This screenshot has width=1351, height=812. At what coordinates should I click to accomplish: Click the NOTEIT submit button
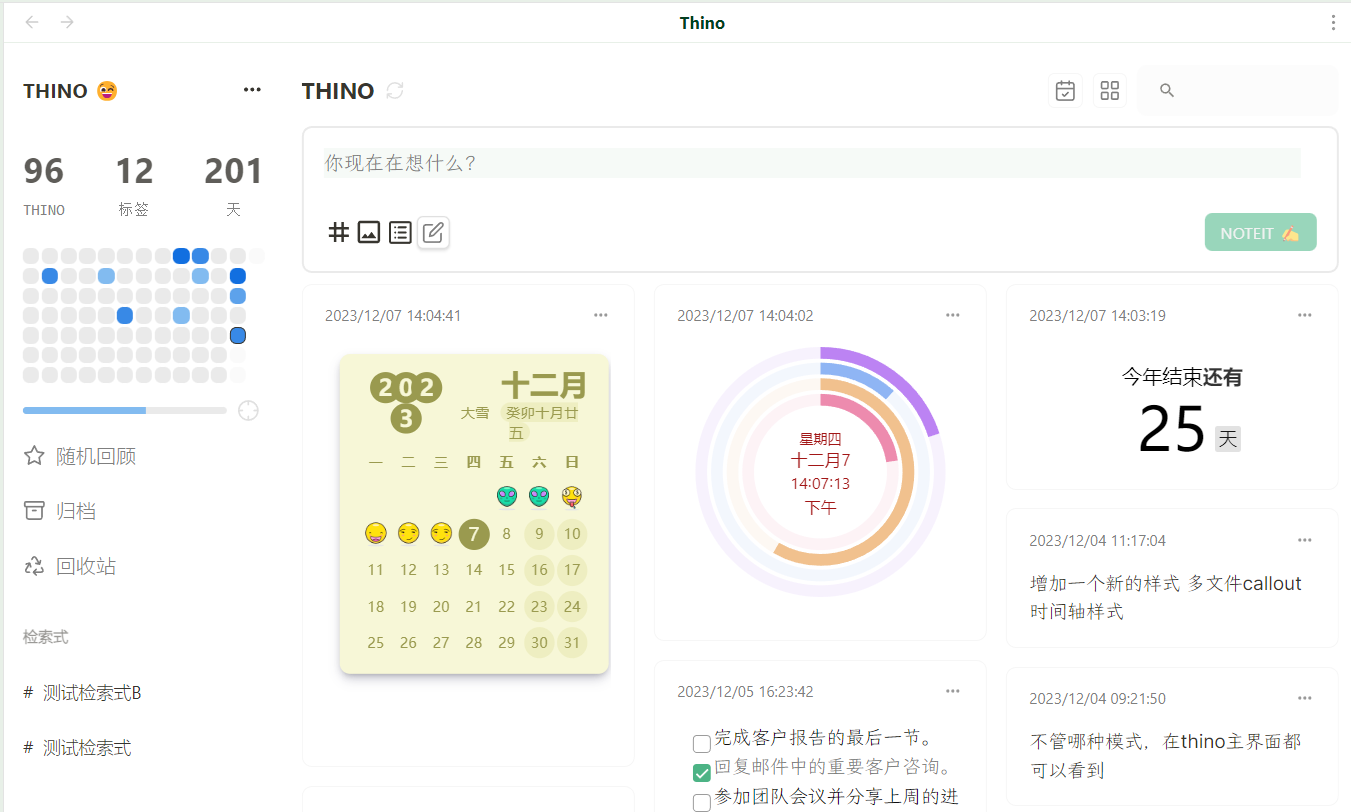pos(1260,233)
